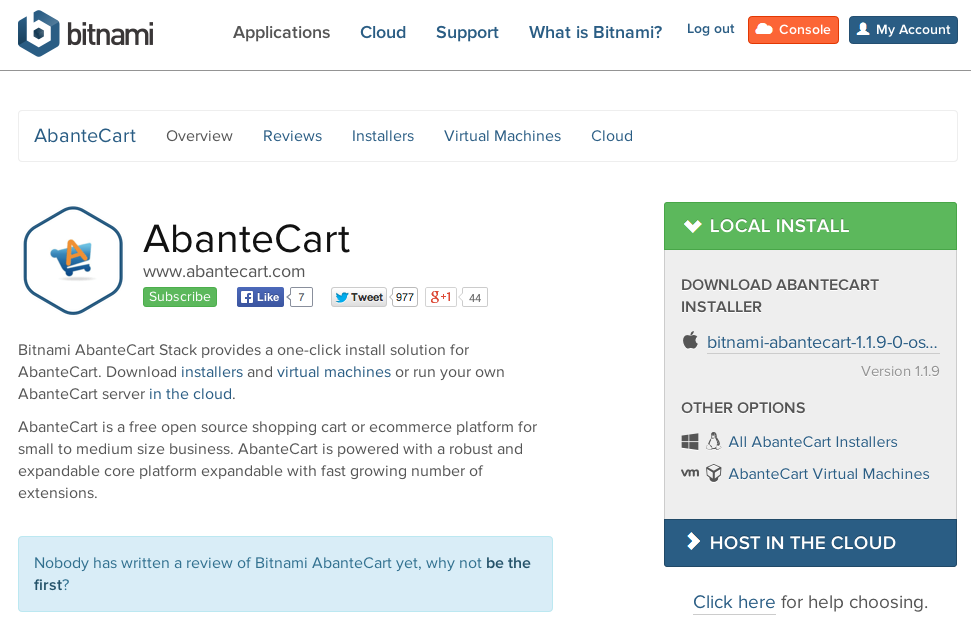This screenshot has height=624, width=971.
Task: Click the Facebook Like button
Action: pos(260,297)
